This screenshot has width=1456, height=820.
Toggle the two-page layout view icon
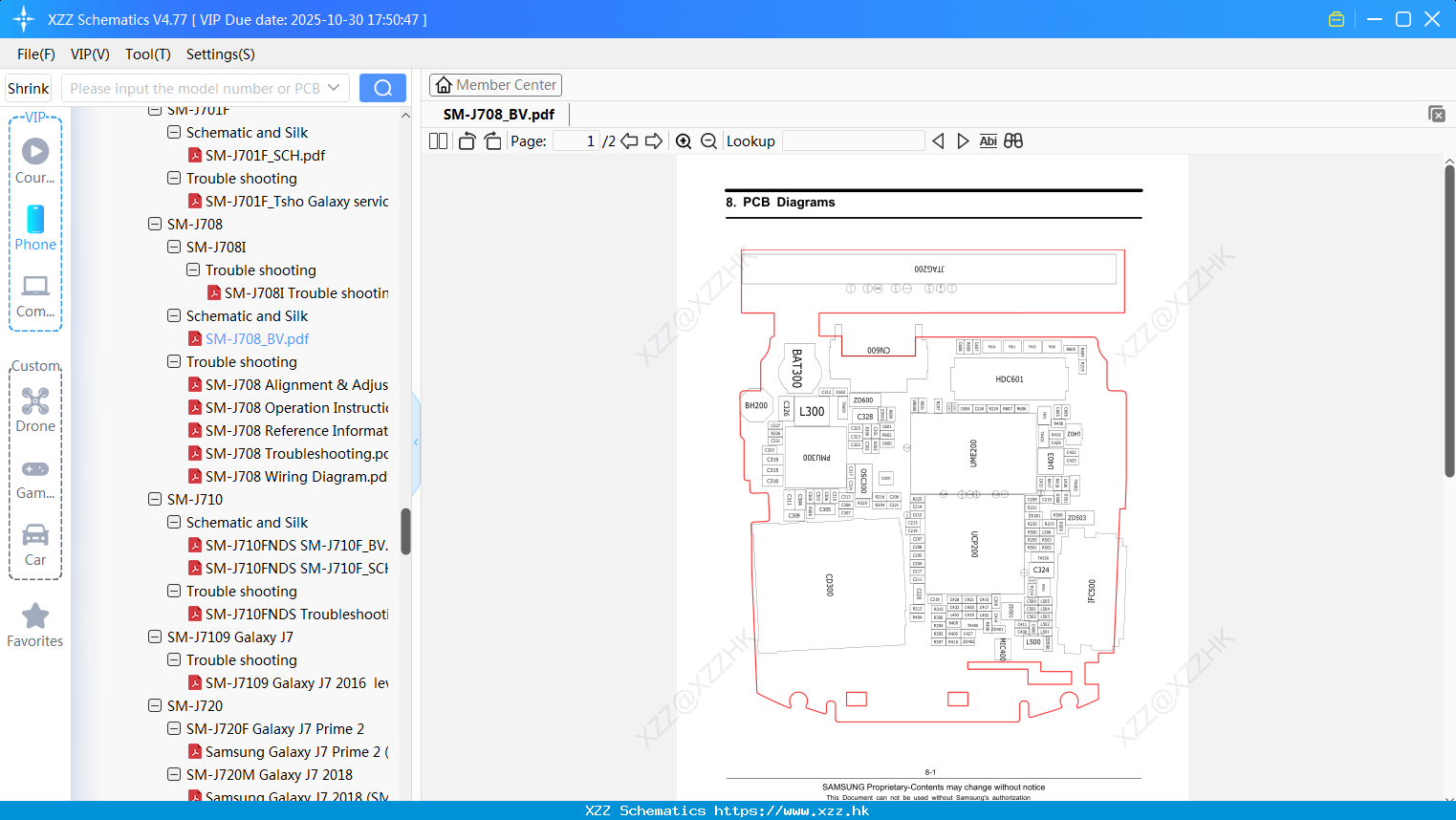(438, 140)
